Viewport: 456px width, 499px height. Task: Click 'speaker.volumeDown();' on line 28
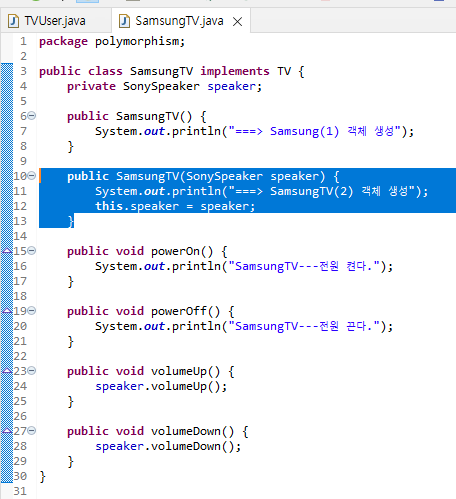168,446
